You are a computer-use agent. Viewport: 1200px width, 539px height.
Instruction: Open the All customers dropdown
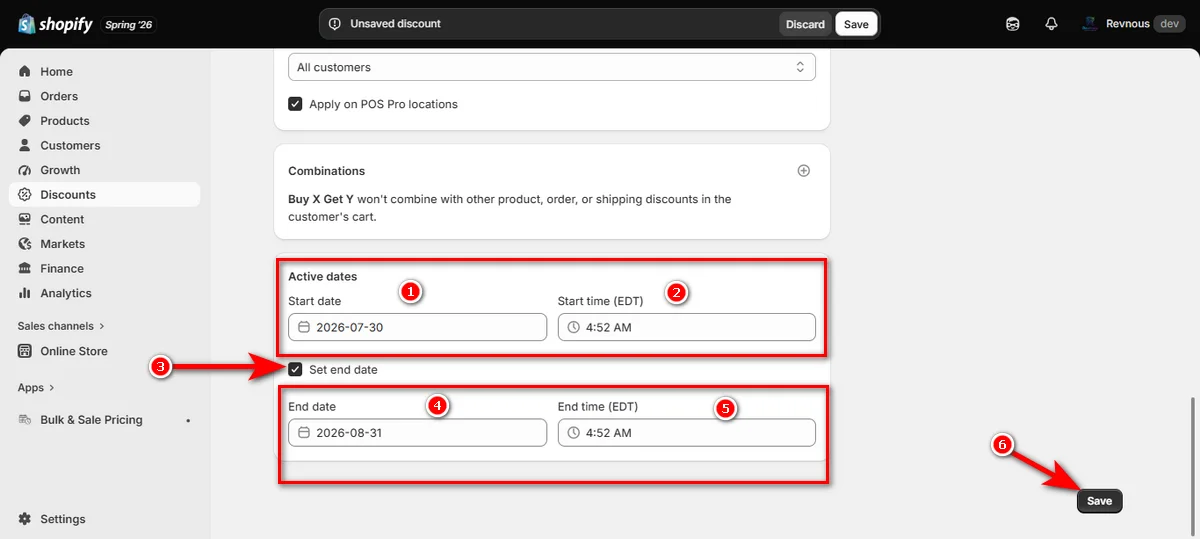point(551,67)
